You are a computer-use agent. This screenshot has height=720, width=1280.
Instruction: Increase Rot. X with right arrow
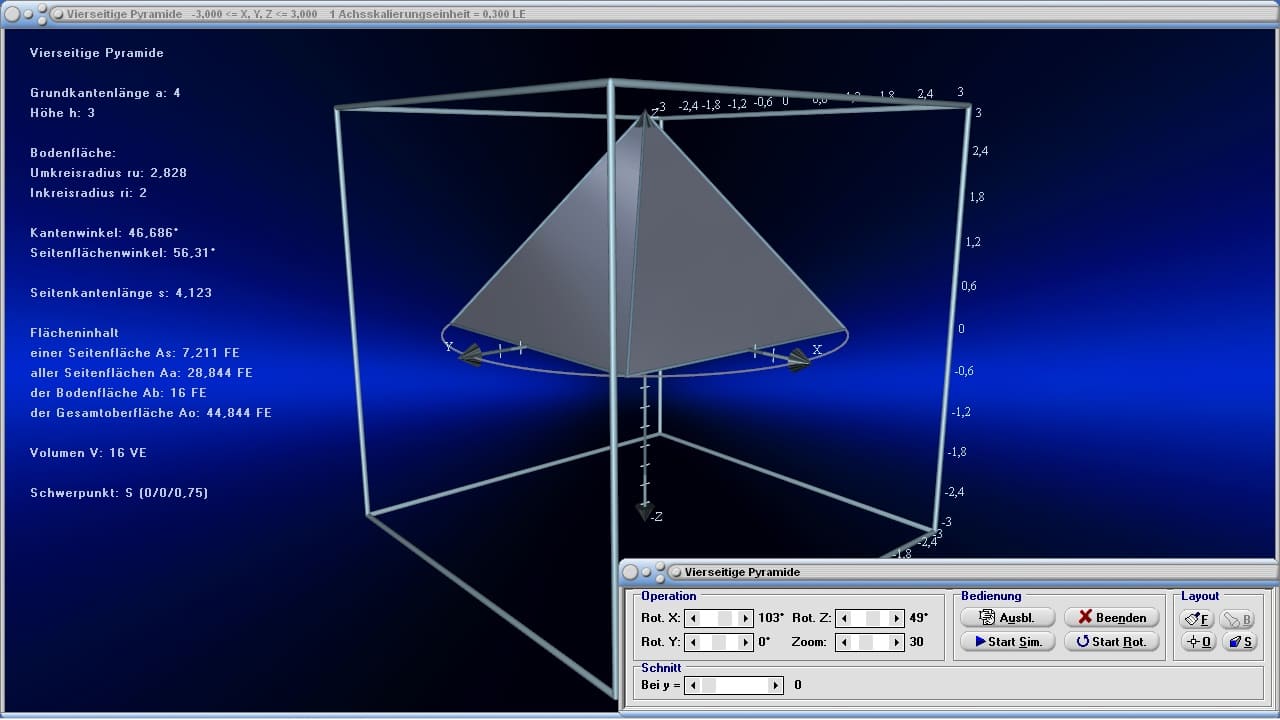coord(745,619)
